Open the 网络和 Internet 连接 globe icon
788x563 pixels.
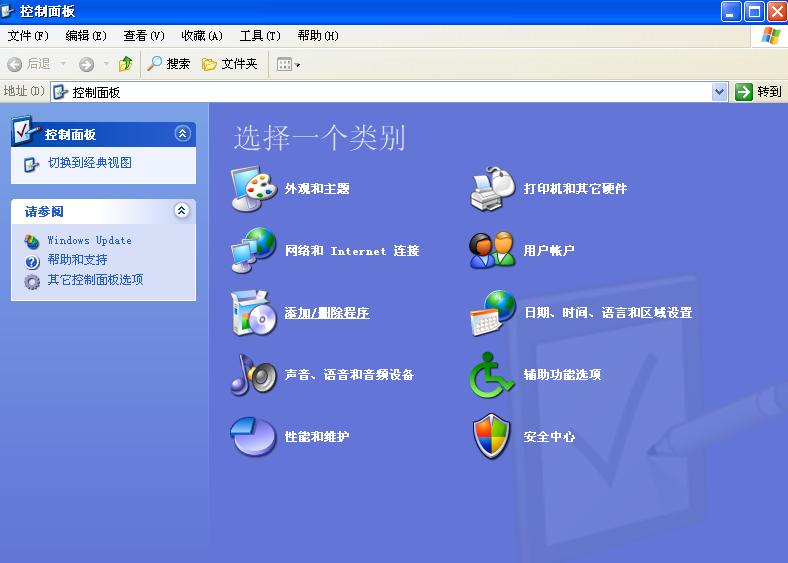tap(254, 250)
